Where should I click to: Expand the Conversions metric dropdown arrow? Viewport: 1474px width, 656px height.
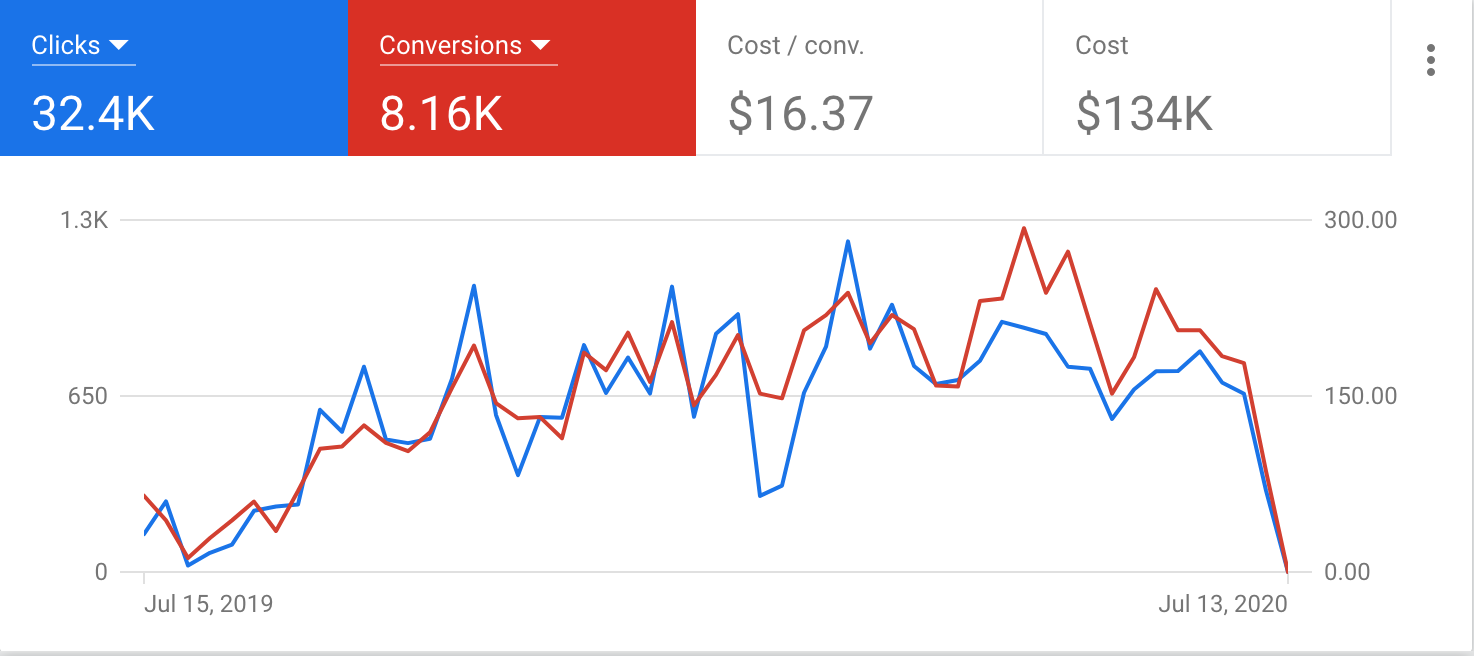tap(541, 45)
